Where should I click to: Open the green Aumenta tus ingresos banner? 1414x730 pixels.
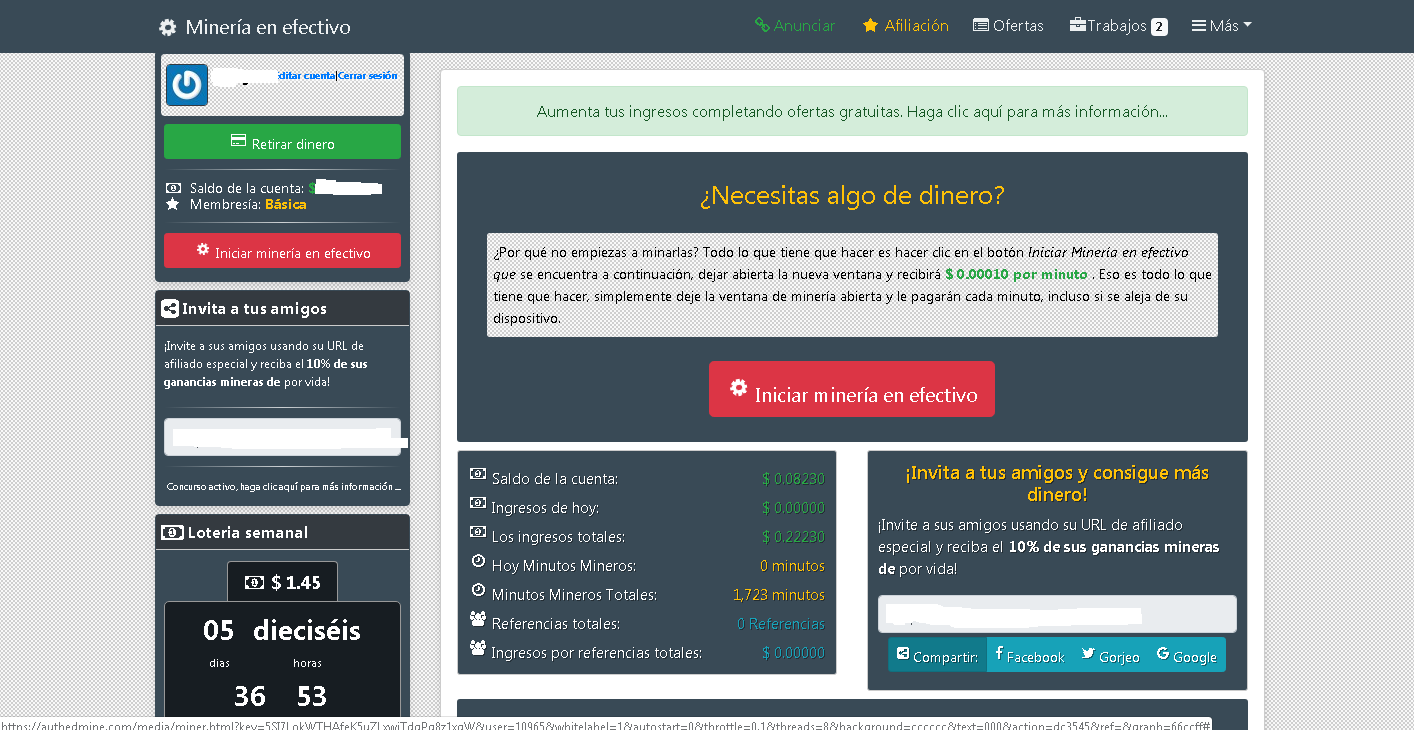pyautogui.click(x=852, y=111)
